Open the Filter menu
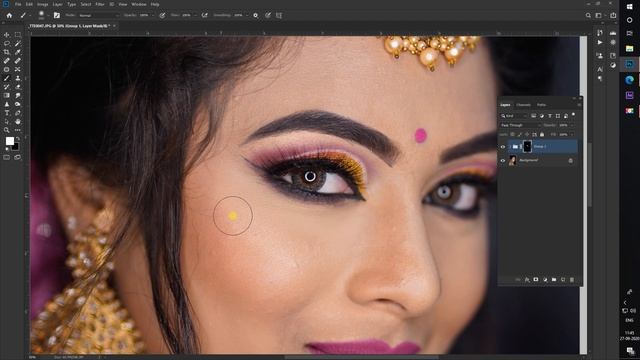640x360 pixels. coord(100,4)
